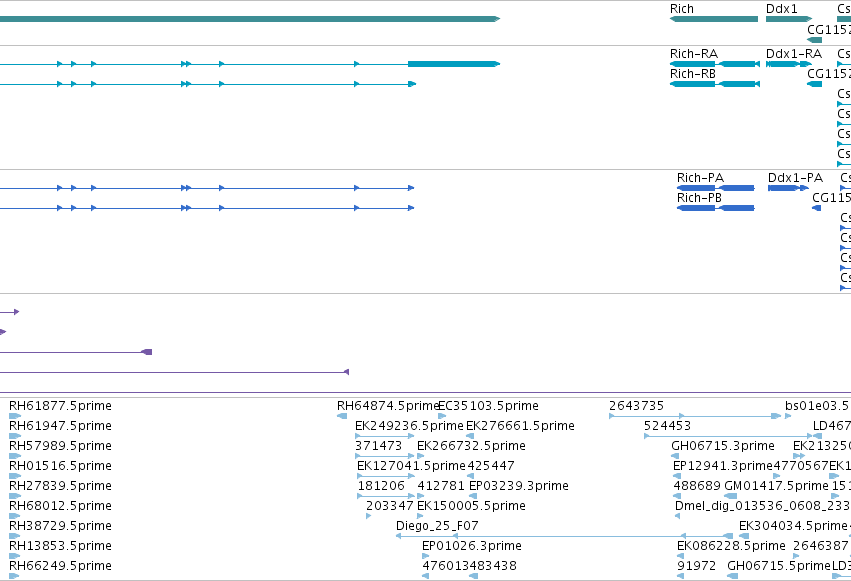Select feature 181206
851x581 pixels.
coord(381,486)
